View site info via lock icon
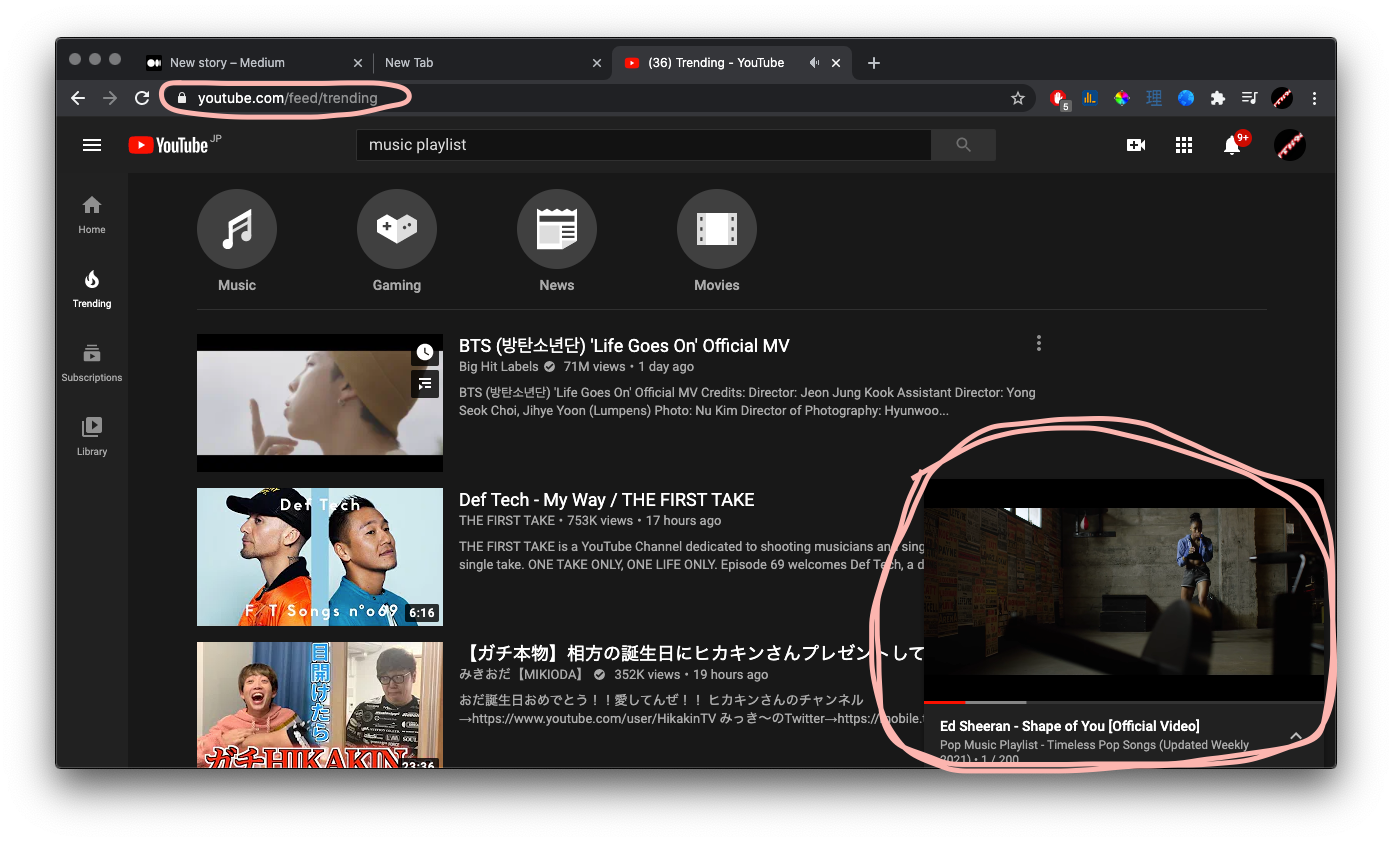Screen dimensions: 1392x842 [181, 98]
